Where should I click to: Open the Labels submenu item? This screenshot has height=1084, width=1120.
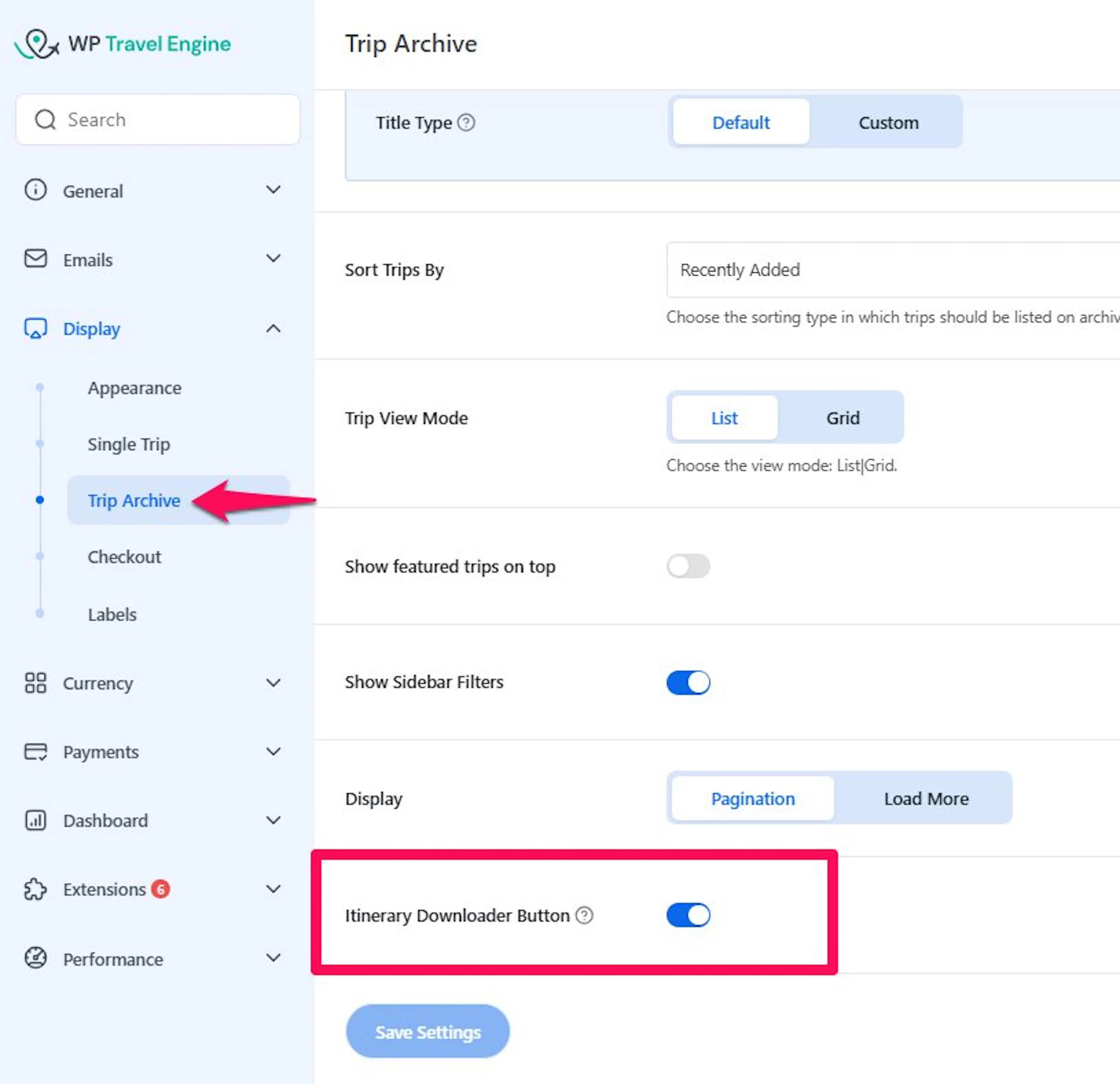112,614
